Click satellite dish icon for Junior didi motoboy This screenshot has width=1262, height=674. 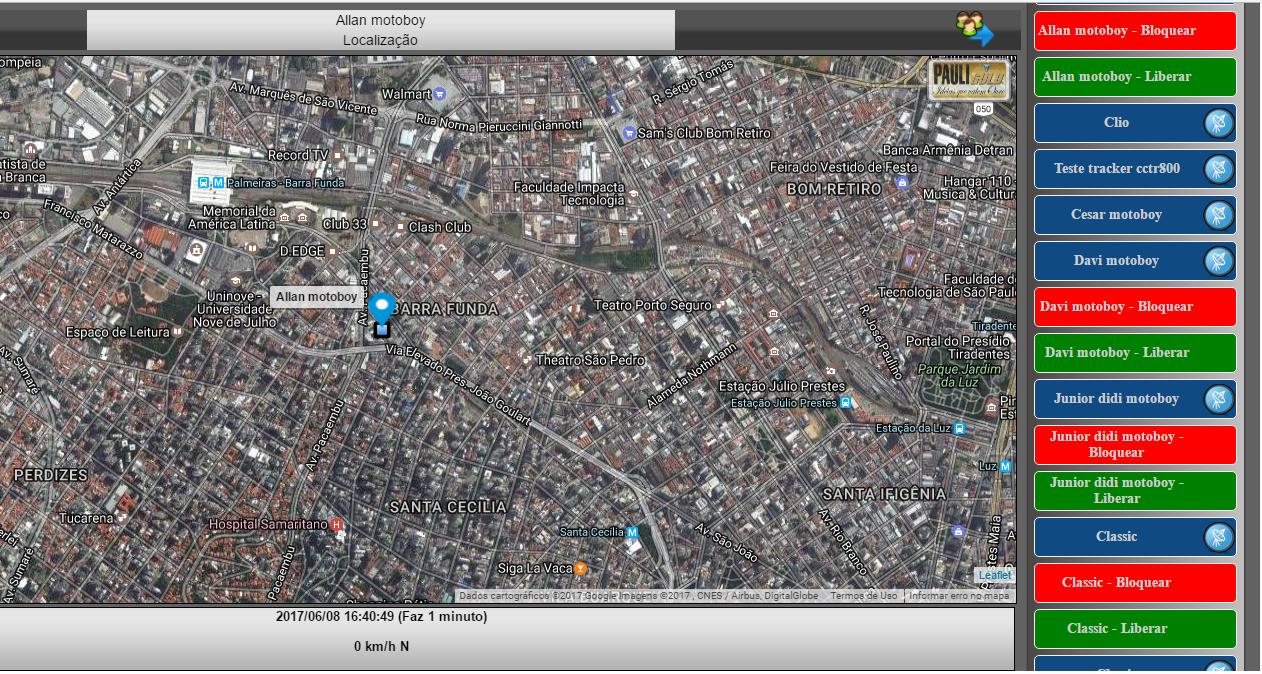click(x=1218, y=399)
